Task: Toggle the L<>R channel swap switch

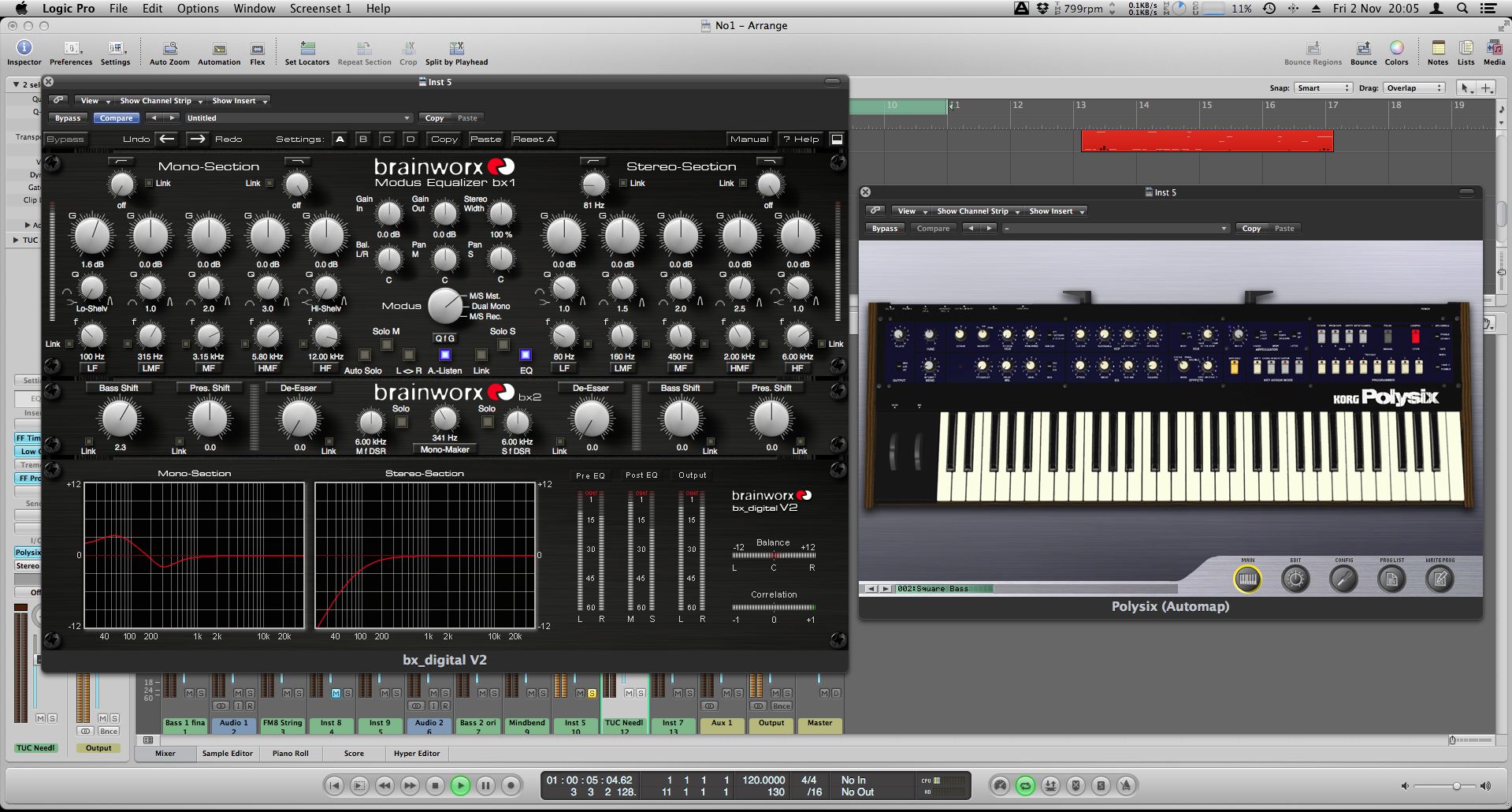Action: 409,356
